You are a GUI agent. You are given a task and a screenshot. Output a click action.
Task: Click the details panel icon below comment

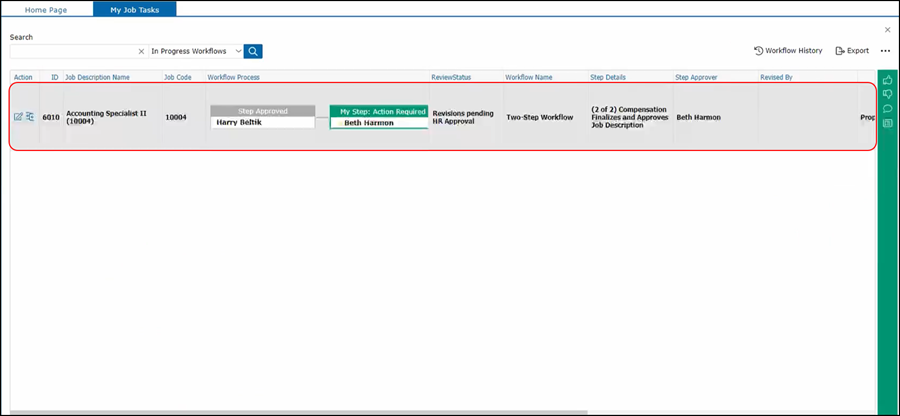click(887, 123)
